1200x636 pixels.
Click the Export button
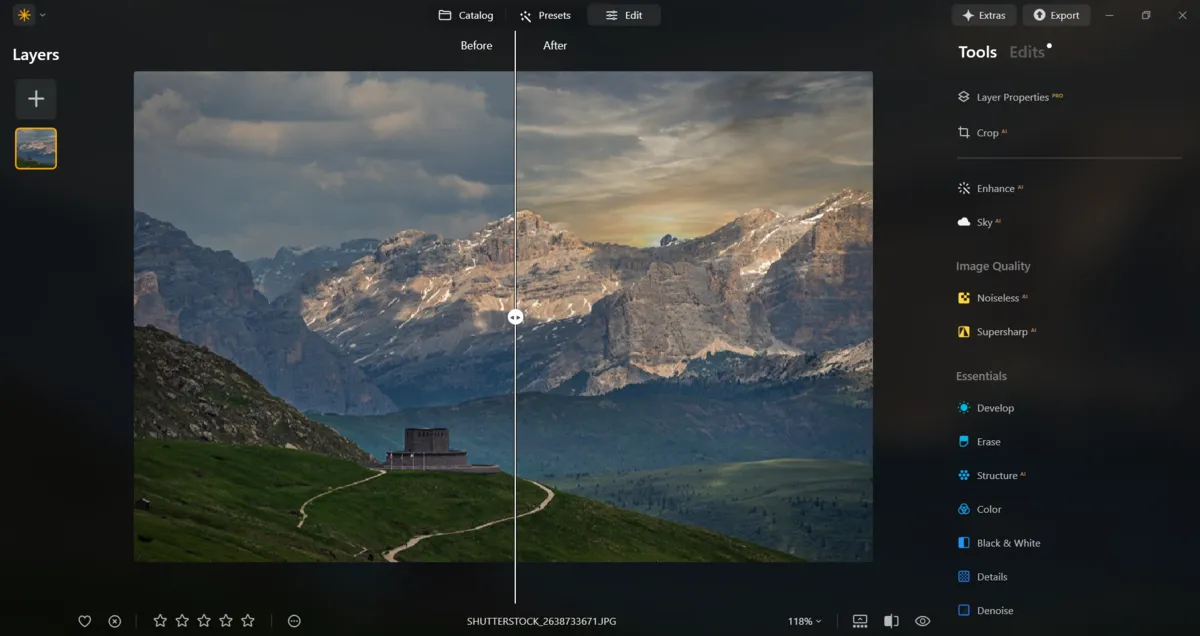pyautogui.click(x=1056, y=15)
